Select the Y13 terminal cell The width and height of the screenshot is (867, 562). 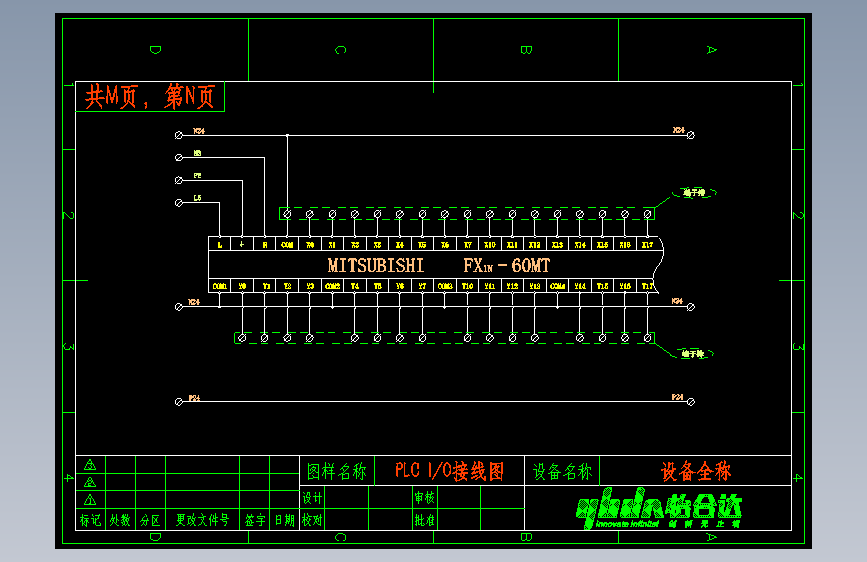click(535, 285)
